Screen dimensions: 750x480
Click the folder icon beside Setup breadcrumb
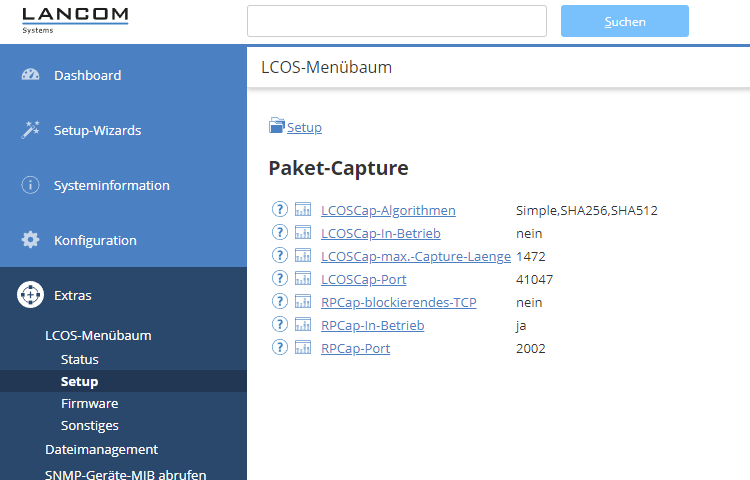(x=277, y=126)
